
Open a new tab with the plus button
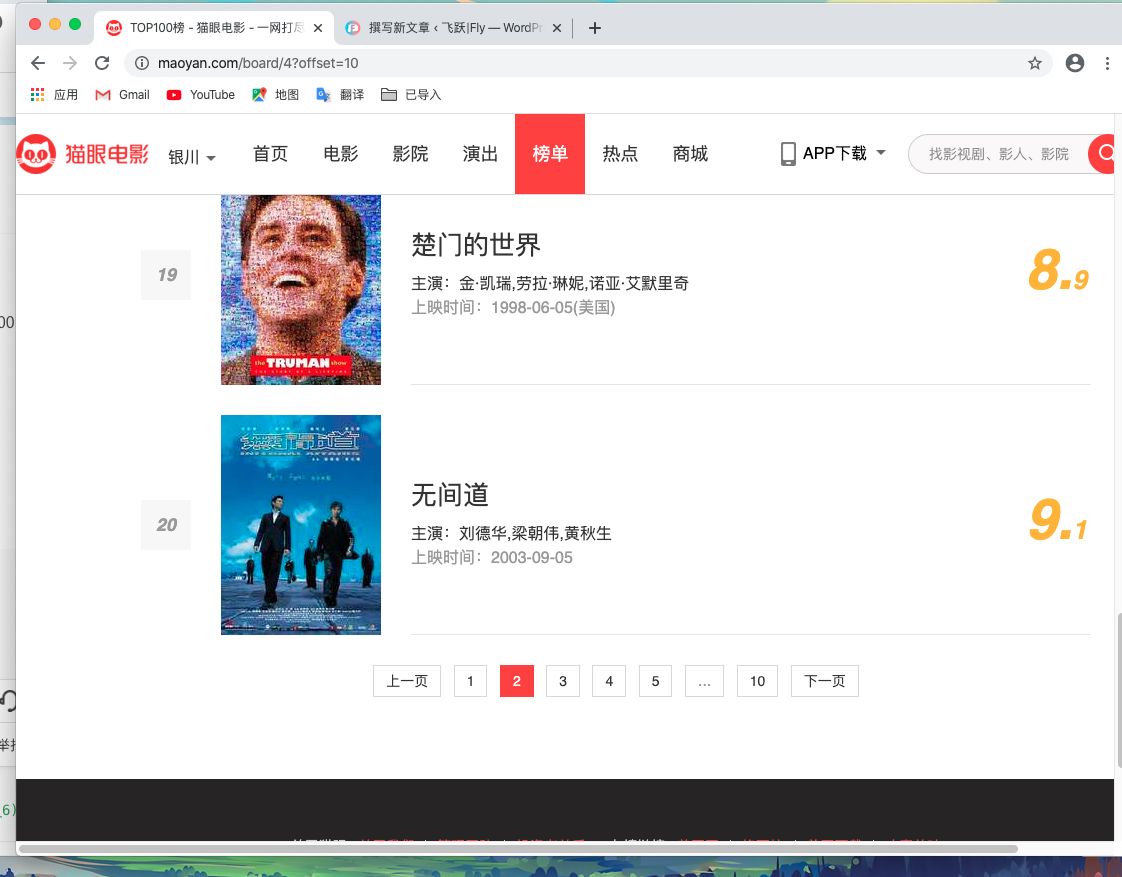click(x=595, y=28)
